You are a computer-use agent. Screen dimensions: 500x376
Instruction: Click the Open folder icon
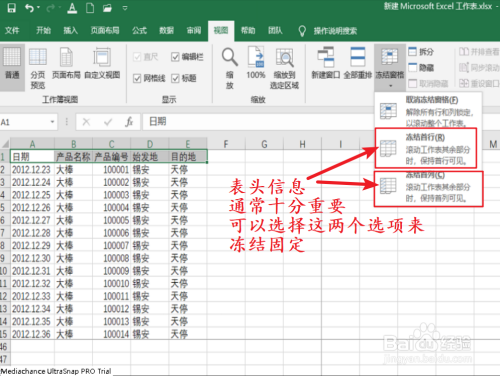click(107, 8)
